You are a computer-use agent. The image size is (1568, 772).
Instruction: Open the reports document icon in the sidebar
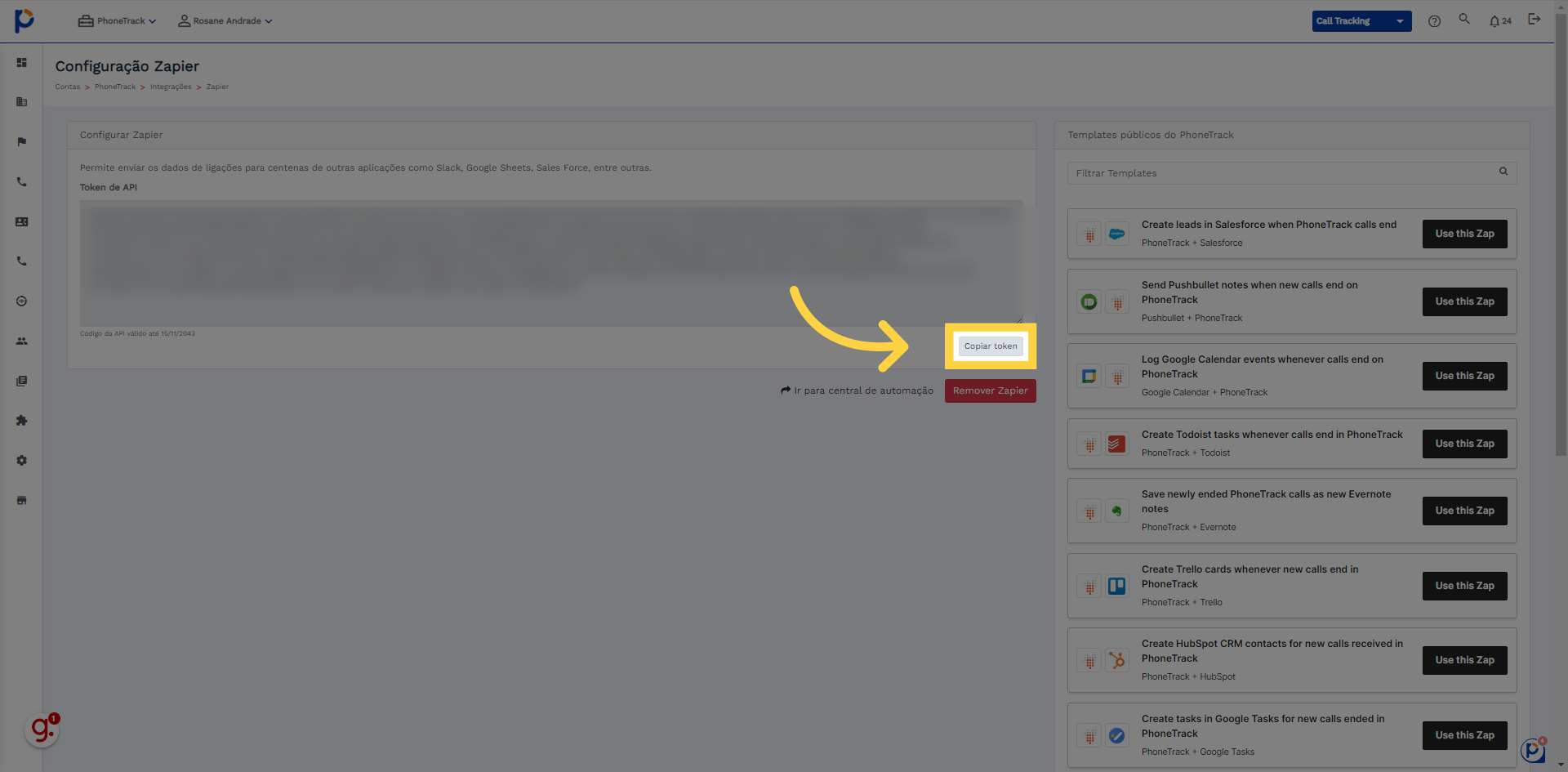(22, 381)
